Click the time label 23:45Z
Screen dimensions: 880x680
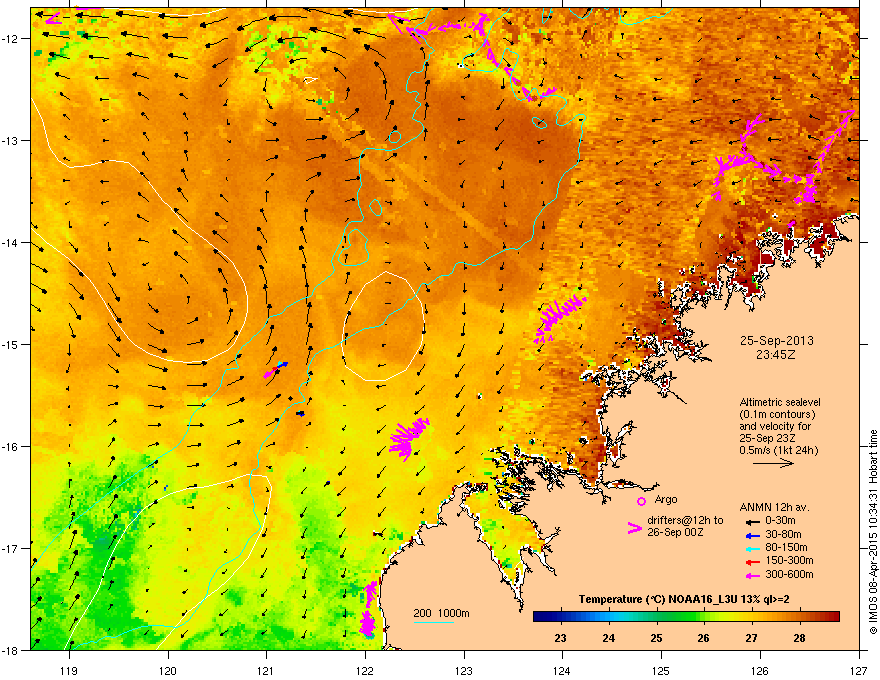tap(776, 355)
